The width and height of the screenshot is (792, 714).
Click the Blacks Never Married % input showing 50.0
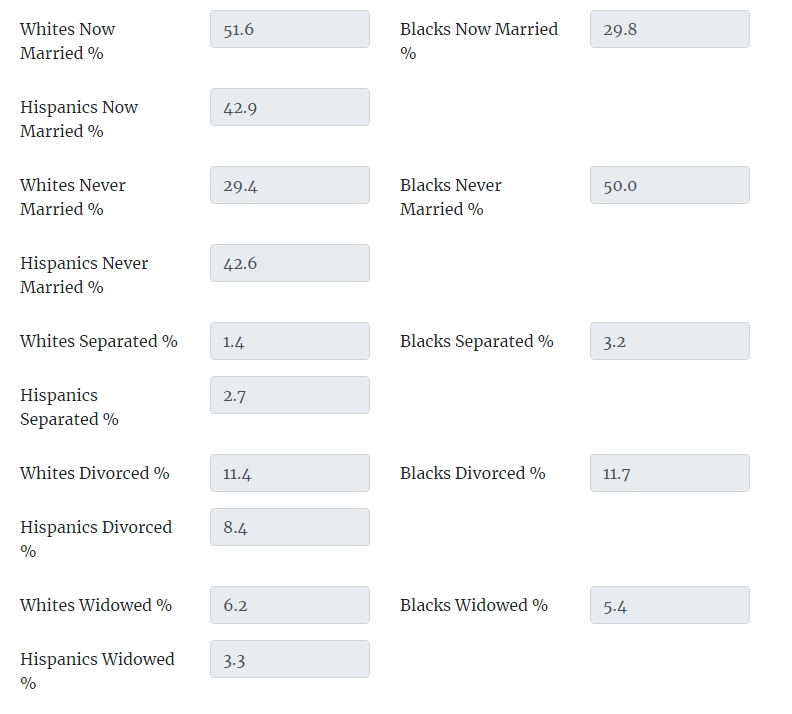coord(669,185)
